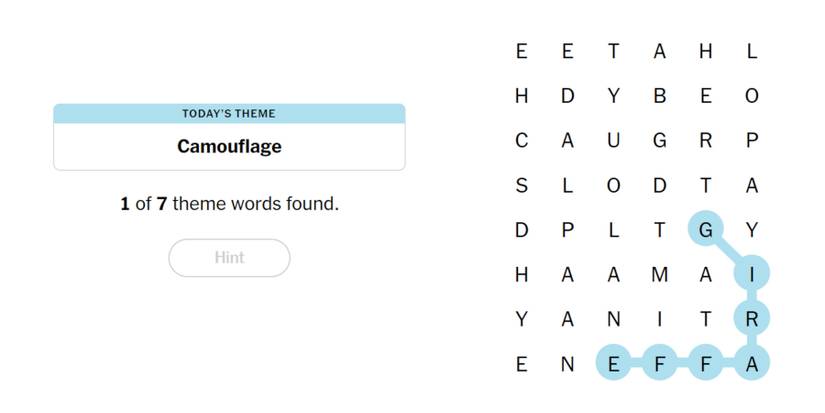Screen dimensions: 825x413
Task: Tap the letter C in the grid
Action: pos(521,141)
